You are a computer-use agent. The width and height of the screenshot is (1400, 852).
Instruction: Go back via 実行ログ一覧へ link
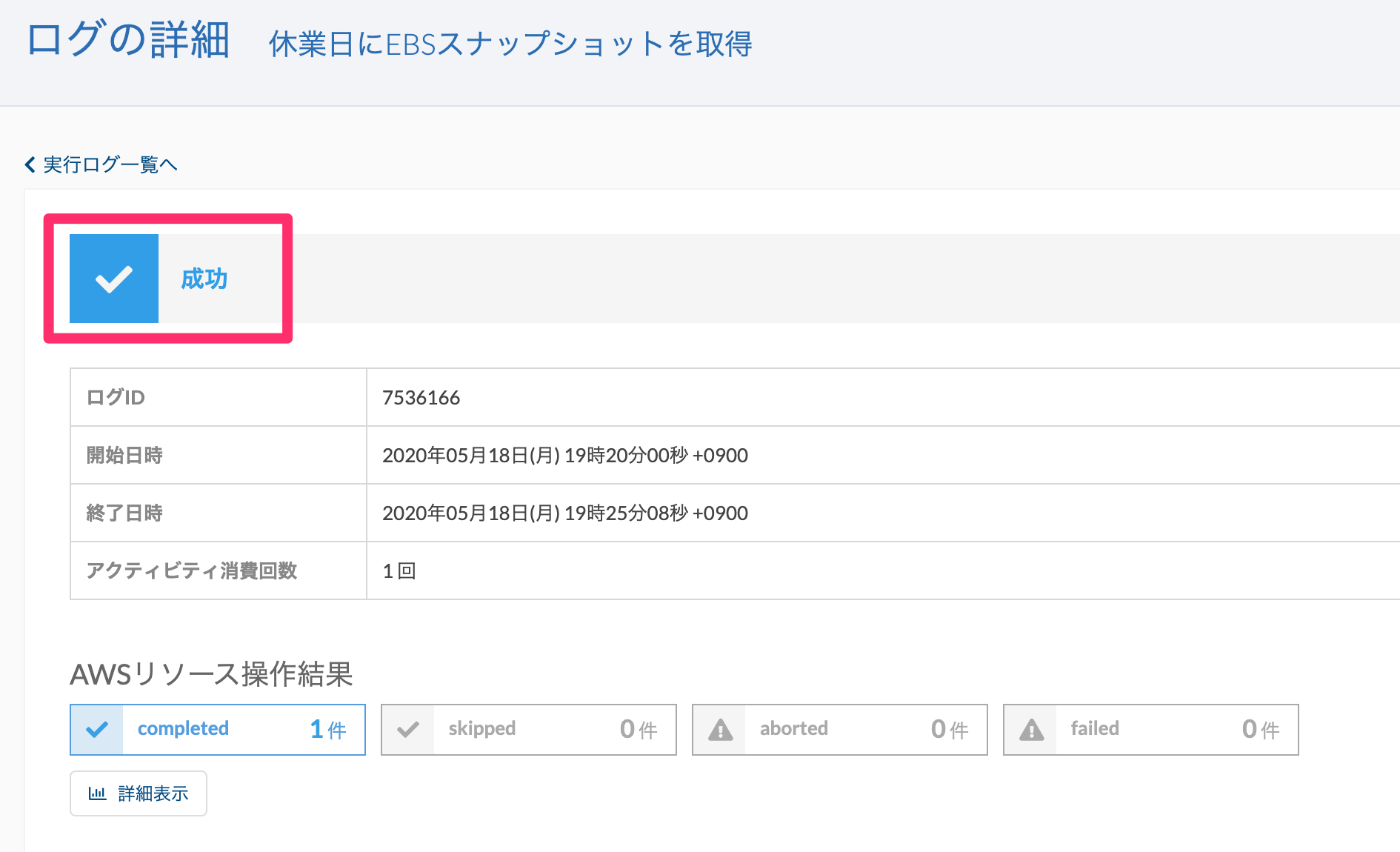101,164
